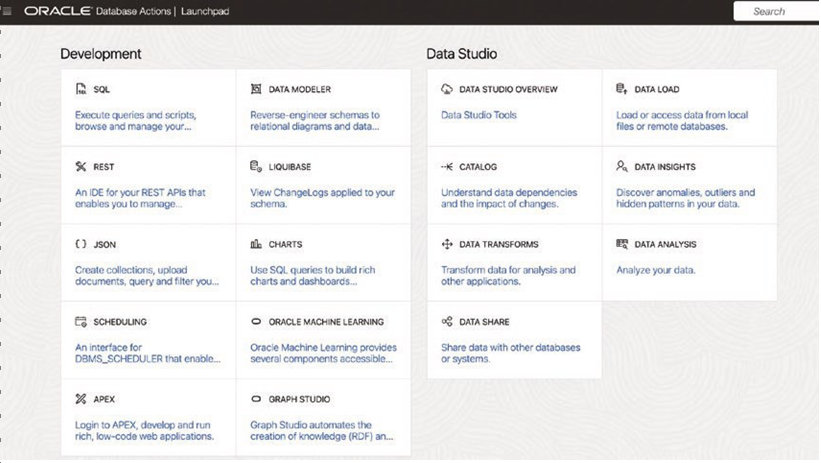
Task: Click the Search field in header
Action: click(x=777, y=11)
